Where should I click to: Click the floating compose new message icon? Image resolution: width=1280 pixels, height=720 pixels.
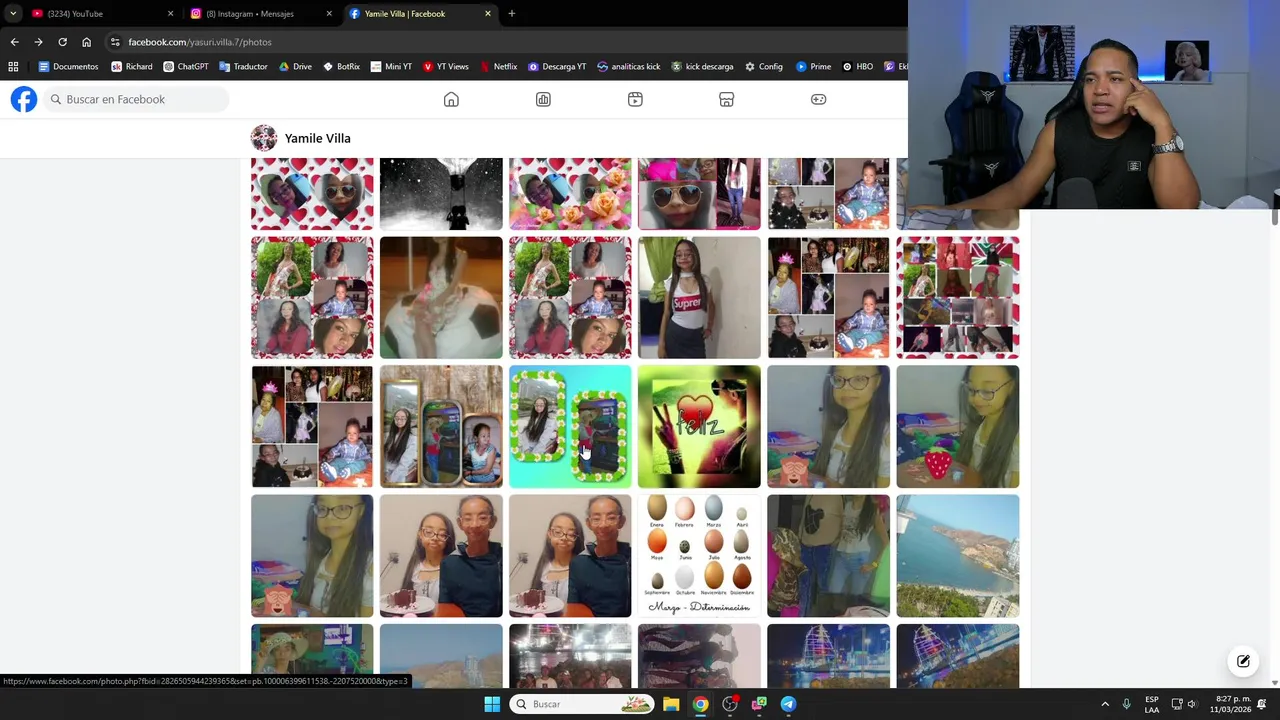click(x=1243, y=661)
